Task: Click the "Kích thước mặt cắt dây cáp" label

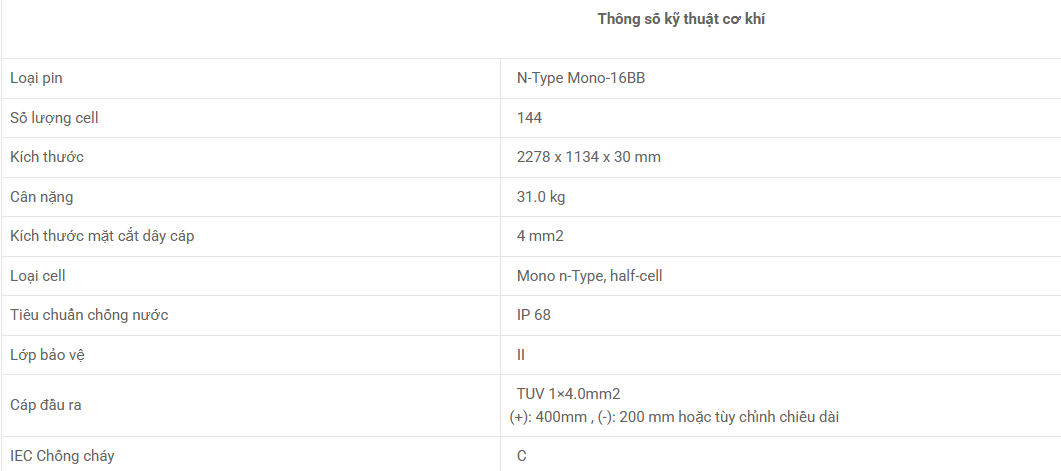Action: [x=101, y=236]
